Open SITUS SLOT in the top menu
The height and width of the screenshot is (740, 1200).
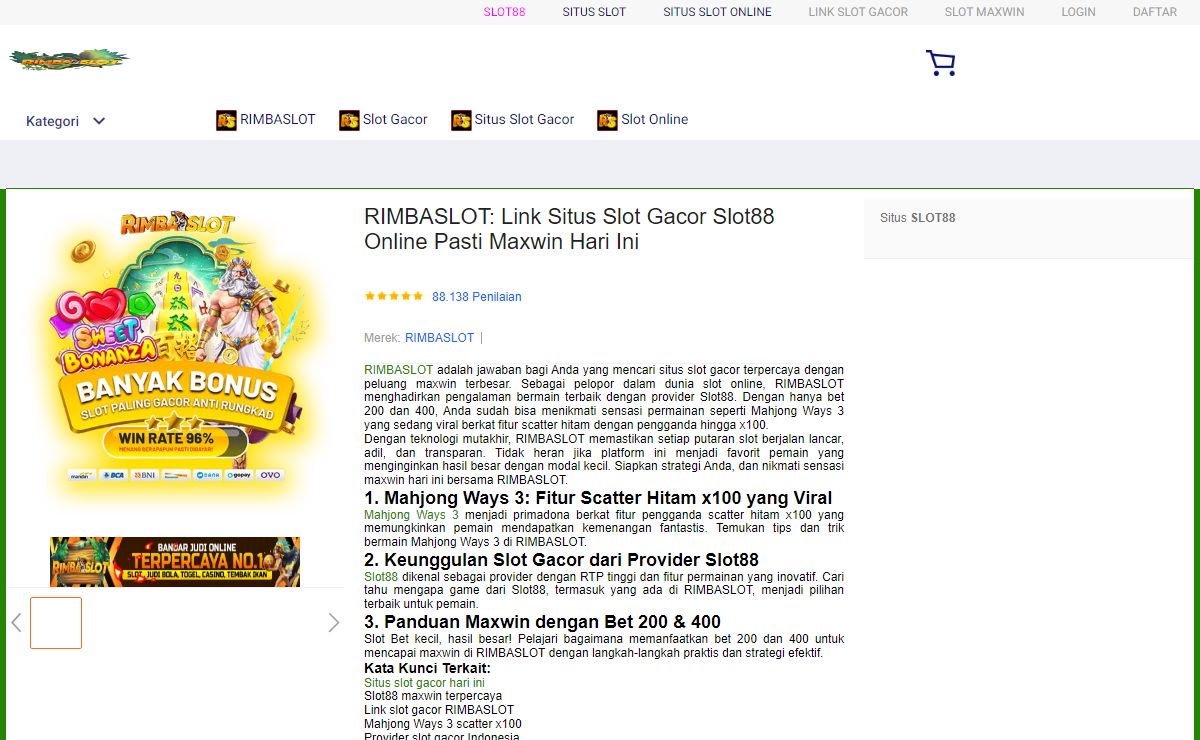pyautogui.click(x=594, y=12)
